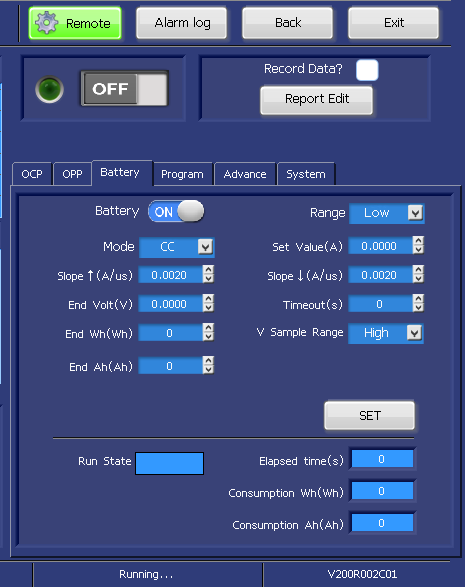The width and height of the screenshot is (465, 587).
Task: Increase Set Value(A) with up arrow
Action: 418,241
